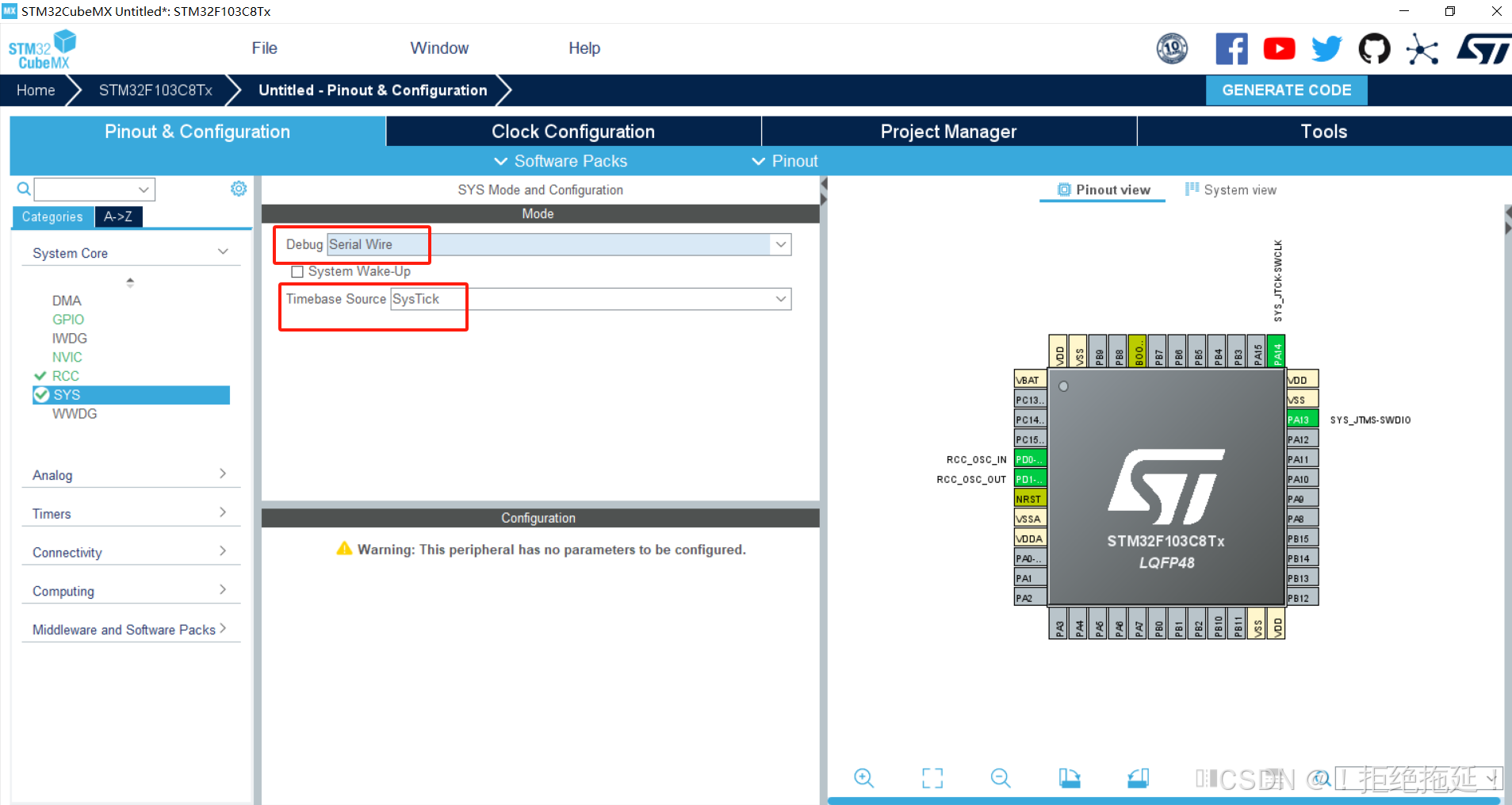This screenshot has width=1512, height=805.
Task: Expand Middleware and Software Packs category
Action: point(223,628)
